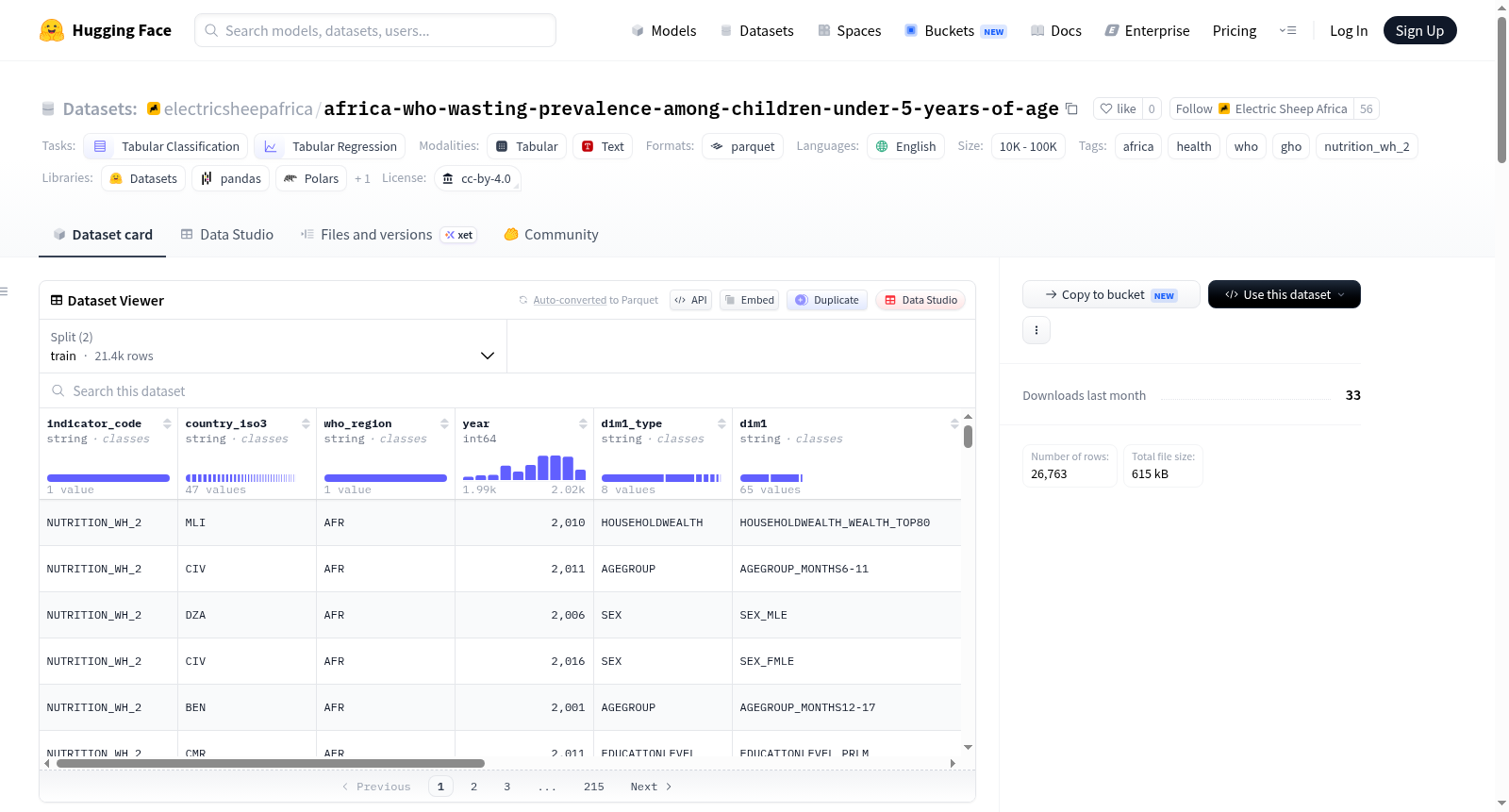The height and width of the screenshot is (812, 1509).
Task: Open the collapsed sidebar menu icon at left edge
Action: (5, 291)
